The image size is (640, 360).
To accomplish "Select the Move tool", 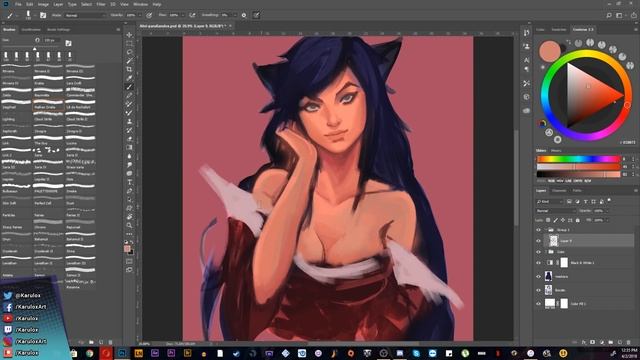I will pyautogui.click(x=129, y=35).
